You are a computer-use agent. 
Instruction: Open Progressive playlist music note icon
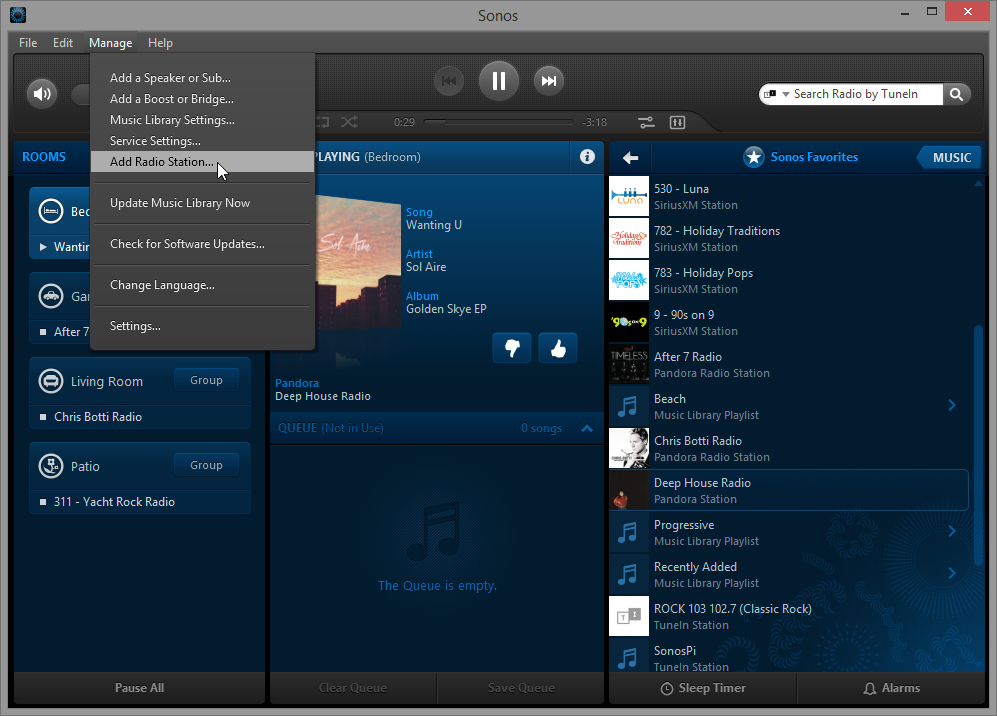pyautogui.click(x=629, y=532)
